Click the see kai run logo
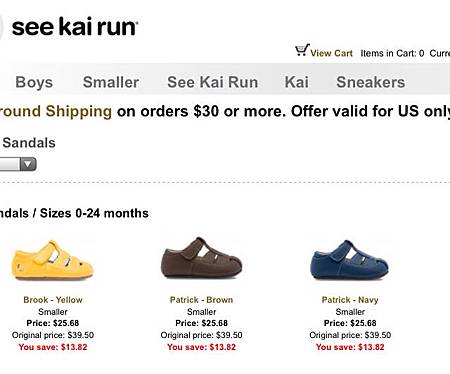The width and height of the screenshot is (450, 374). pyautogui.click(x=75, y=27)
